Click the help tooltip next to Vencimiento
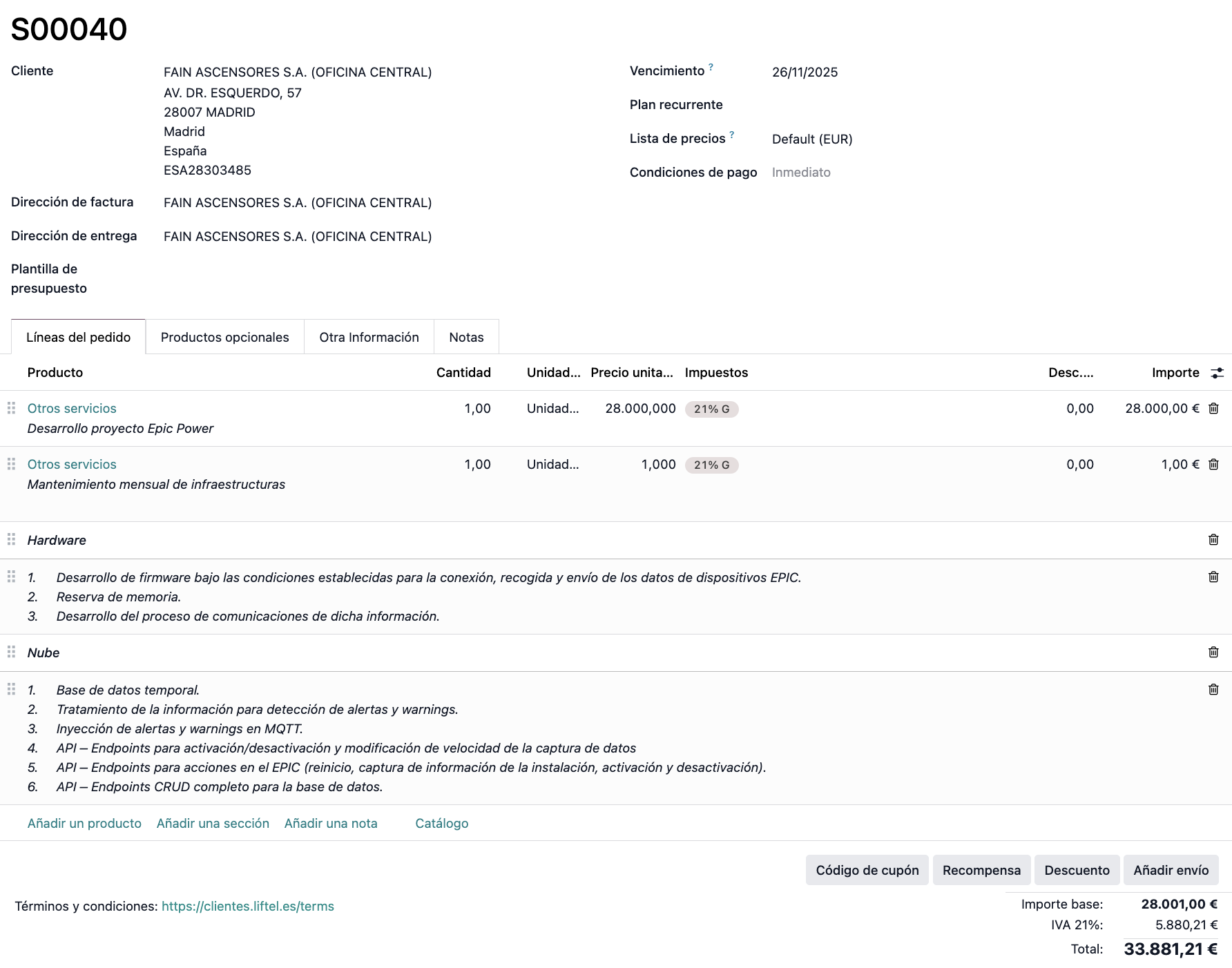This screenshot has width=1232, height=968. [711, 67]
